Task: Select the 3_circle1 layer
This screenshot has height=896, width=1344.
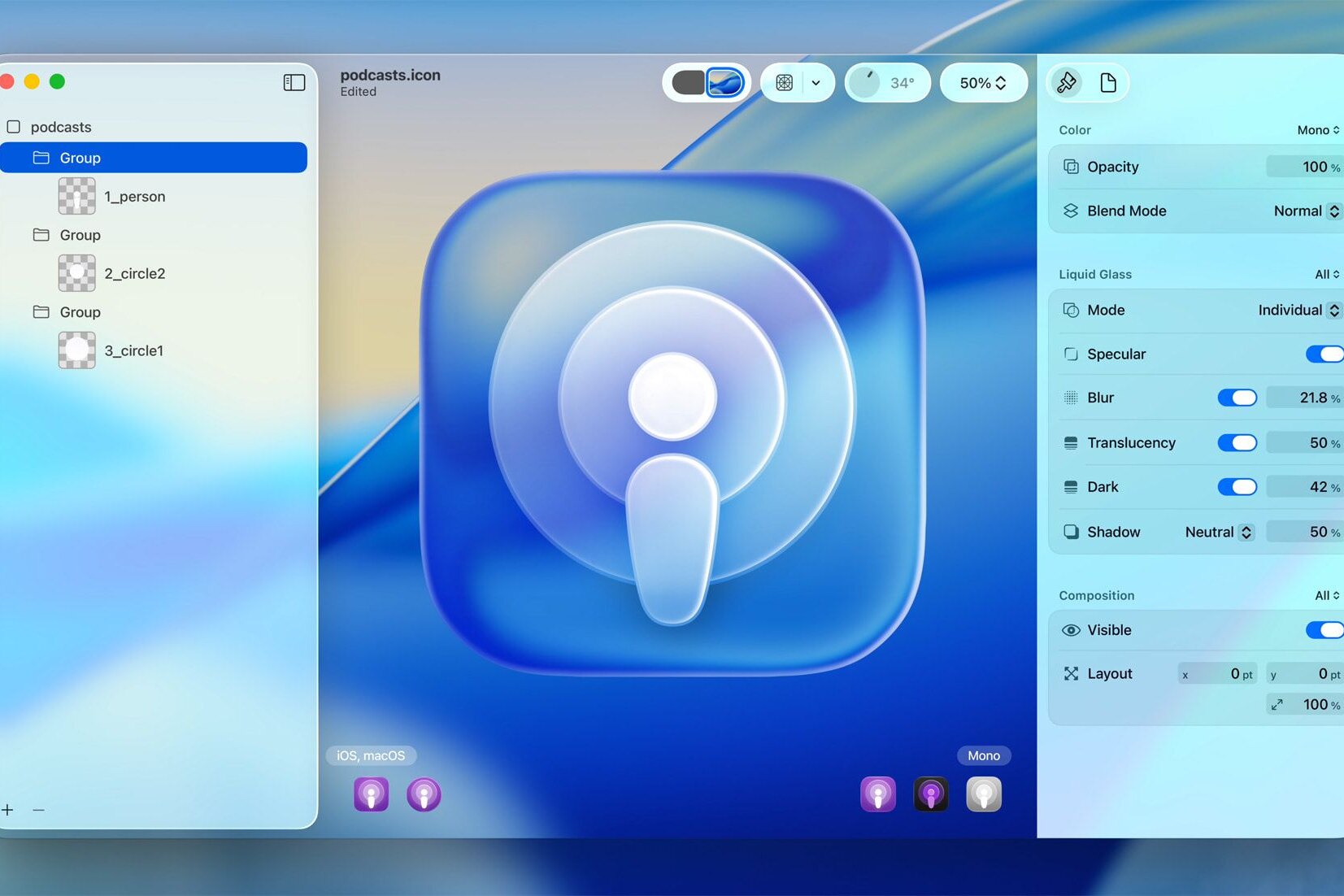Action: click(x=133, y=350)
